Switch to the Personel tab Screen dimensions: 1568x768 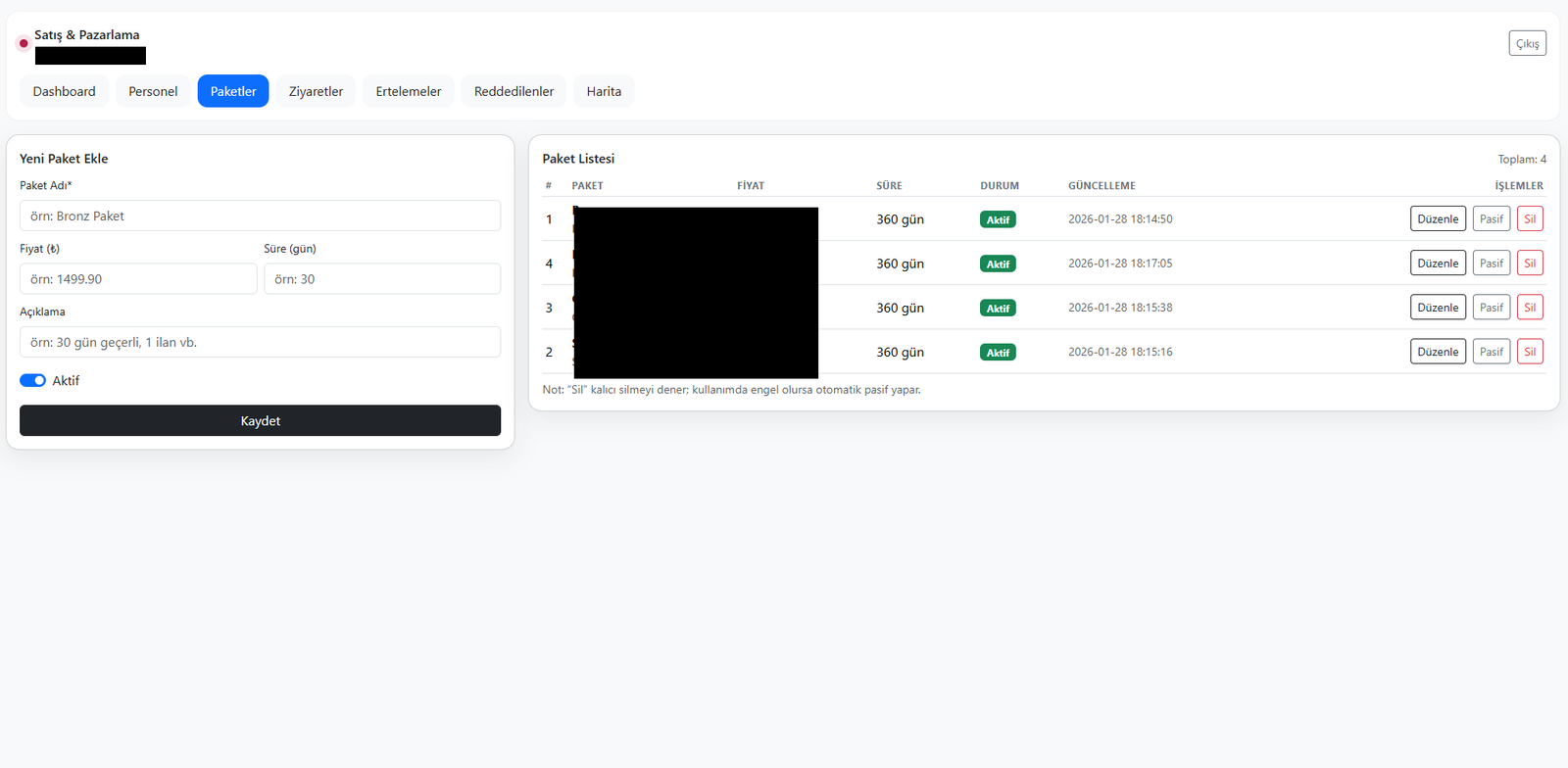point(153,91)
